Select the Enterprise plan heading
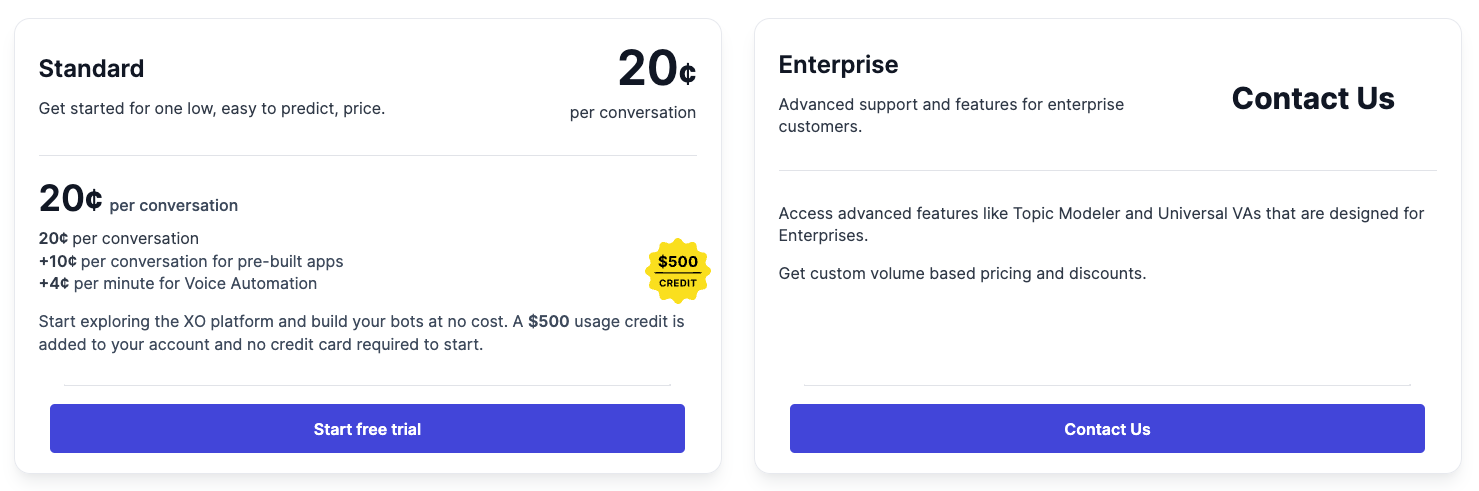1479x491 pixels. 838,65
